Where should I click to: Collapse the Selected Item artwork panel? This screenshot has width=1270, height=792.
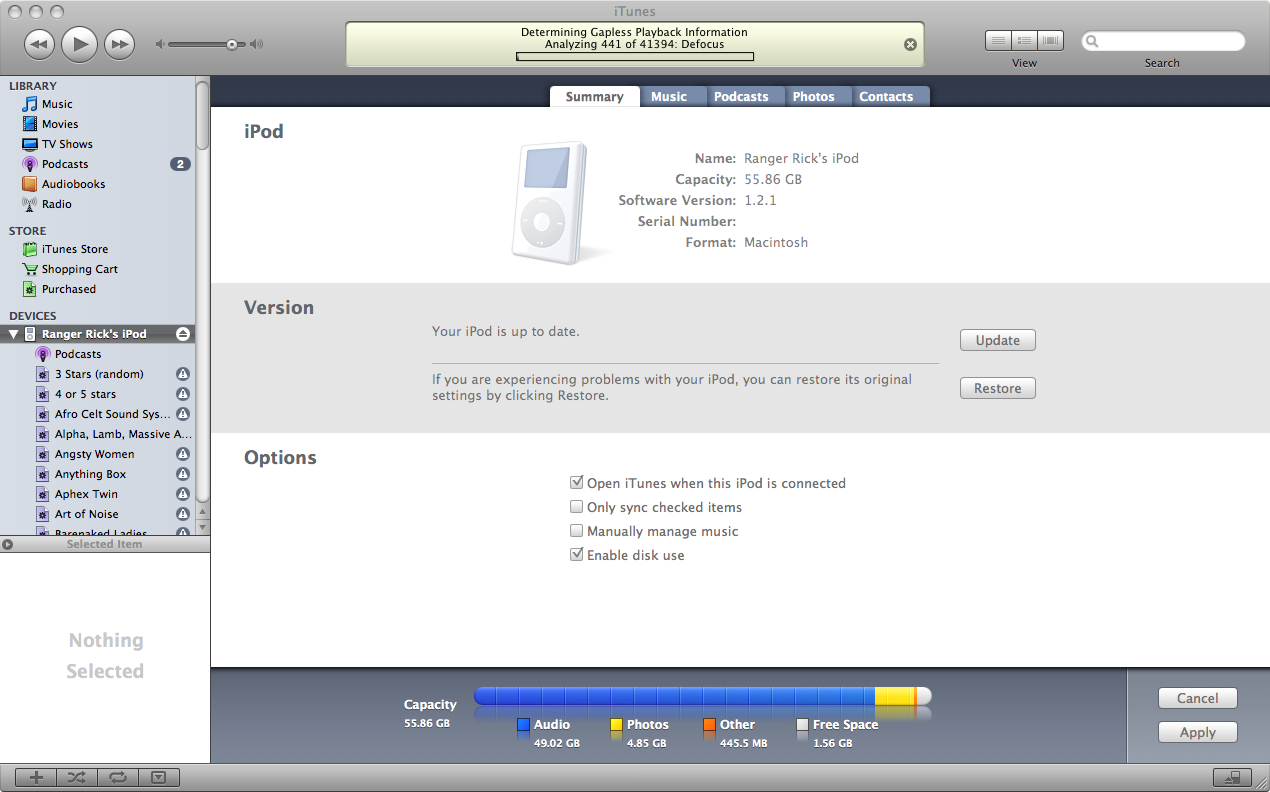click(x=7, y=545)
